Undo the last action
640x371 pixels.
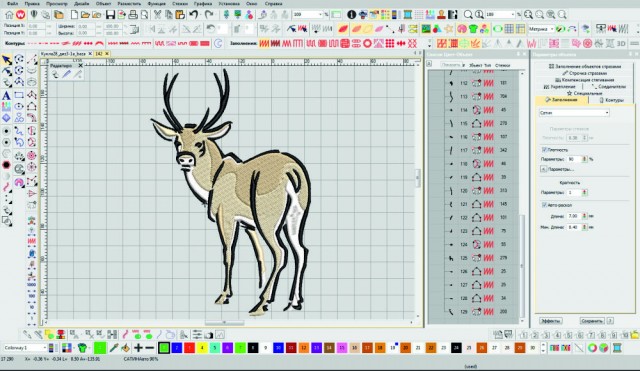[193, 15]
